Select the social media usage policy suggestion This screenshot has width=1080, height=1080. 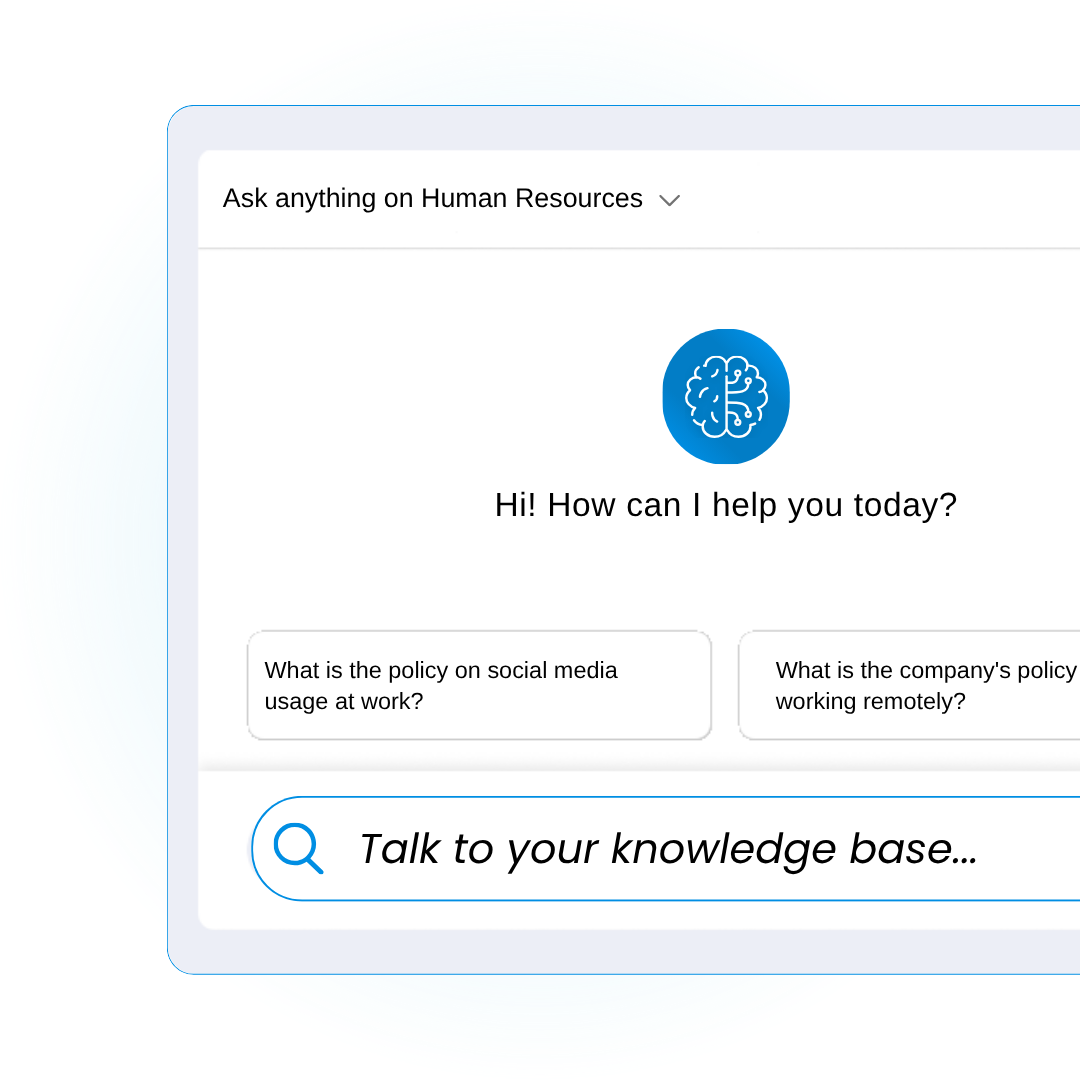(479, 685)
